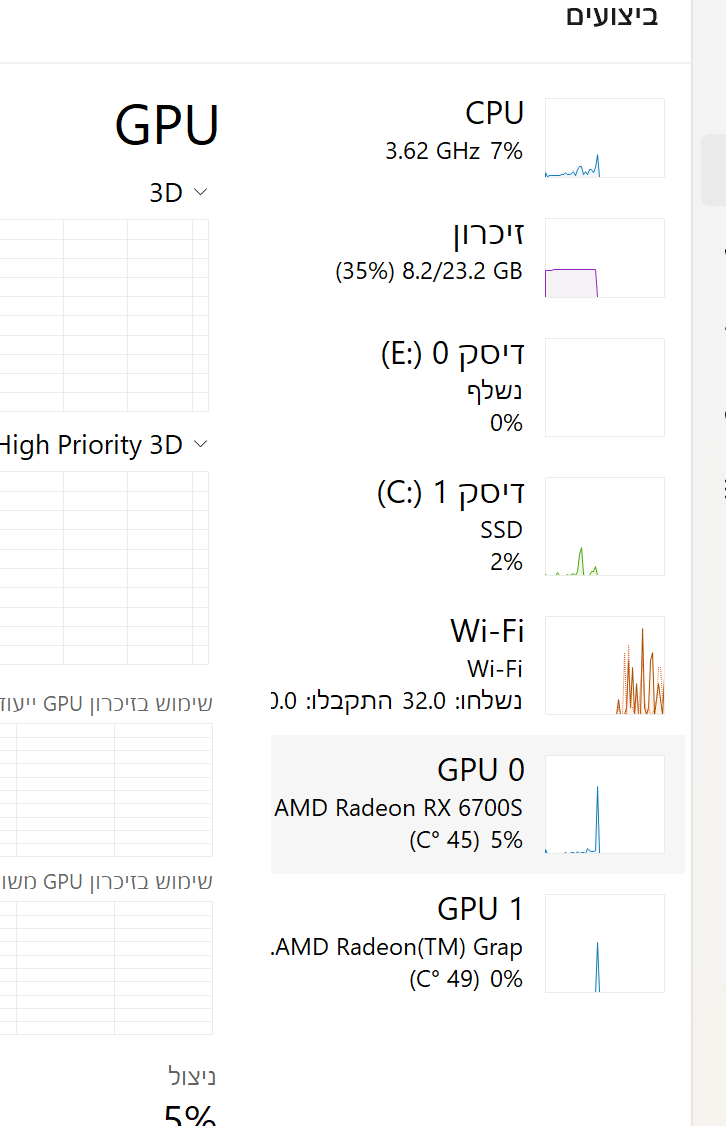
Task: Click the Disk 1 (C:) mini graph
Action: 604,526
